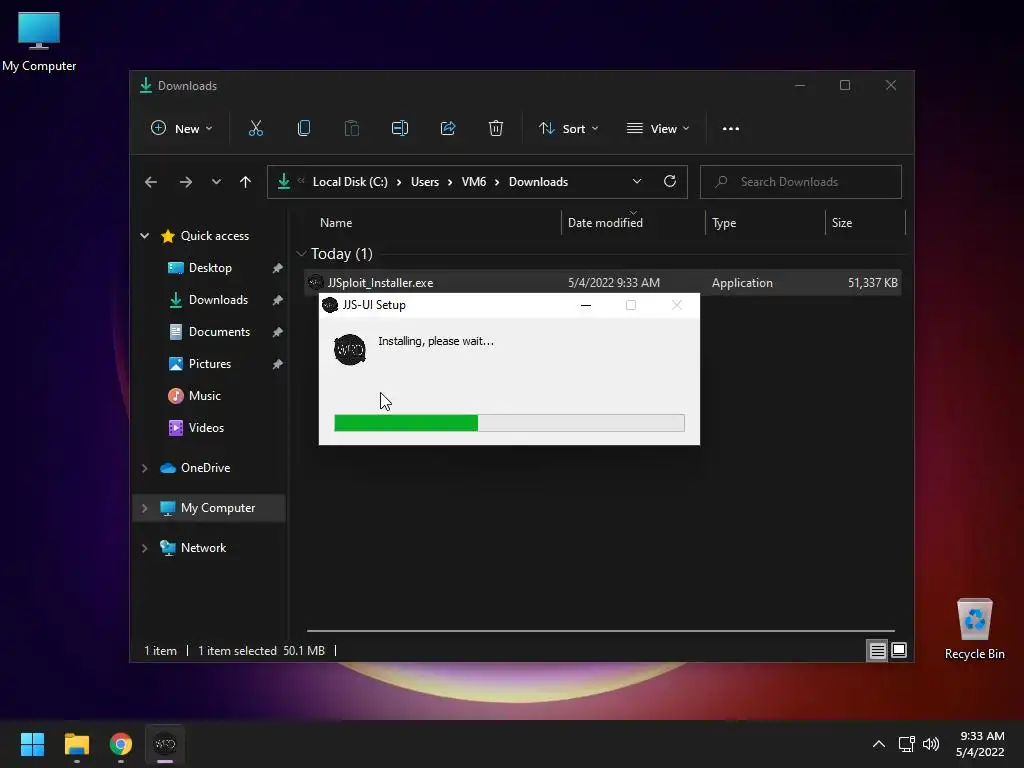Click the Rename icon in toolbar

400,129
